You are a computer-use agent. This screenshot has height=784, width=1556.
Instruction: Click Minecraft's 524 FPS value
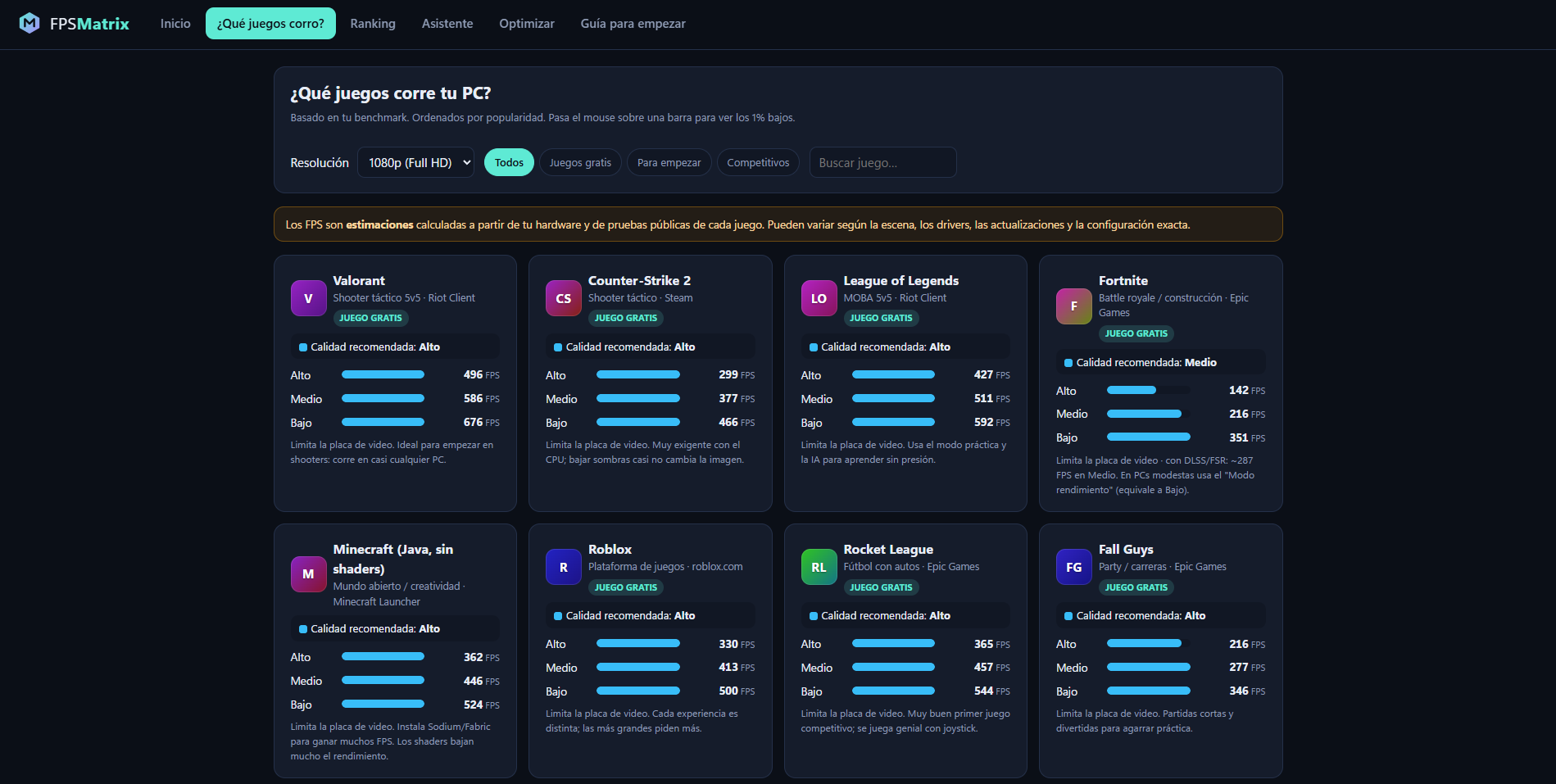pos(482,705)
